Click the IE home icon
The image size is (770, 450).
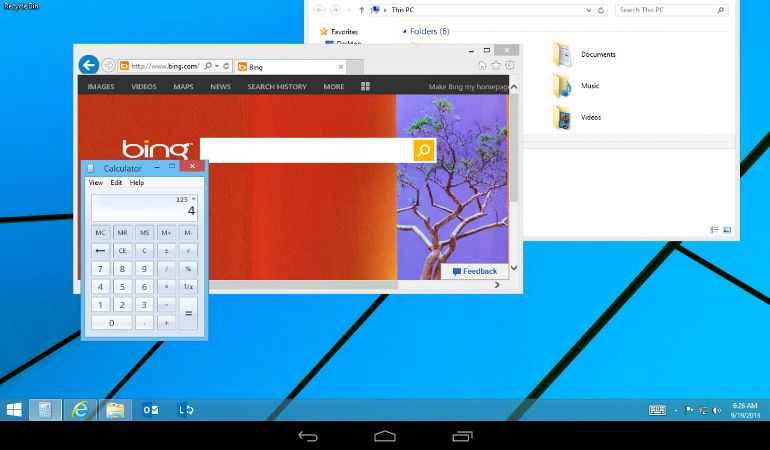(x=483, y=66)
